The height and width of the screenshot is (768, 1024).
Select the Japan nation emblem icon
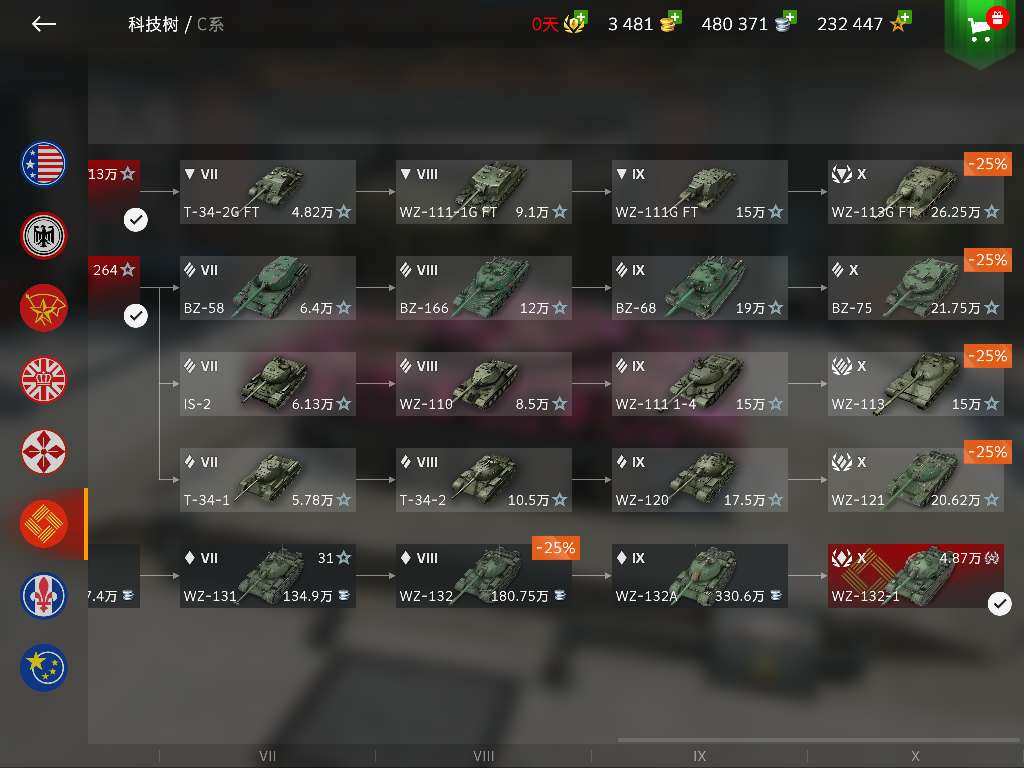pos(43,451)
